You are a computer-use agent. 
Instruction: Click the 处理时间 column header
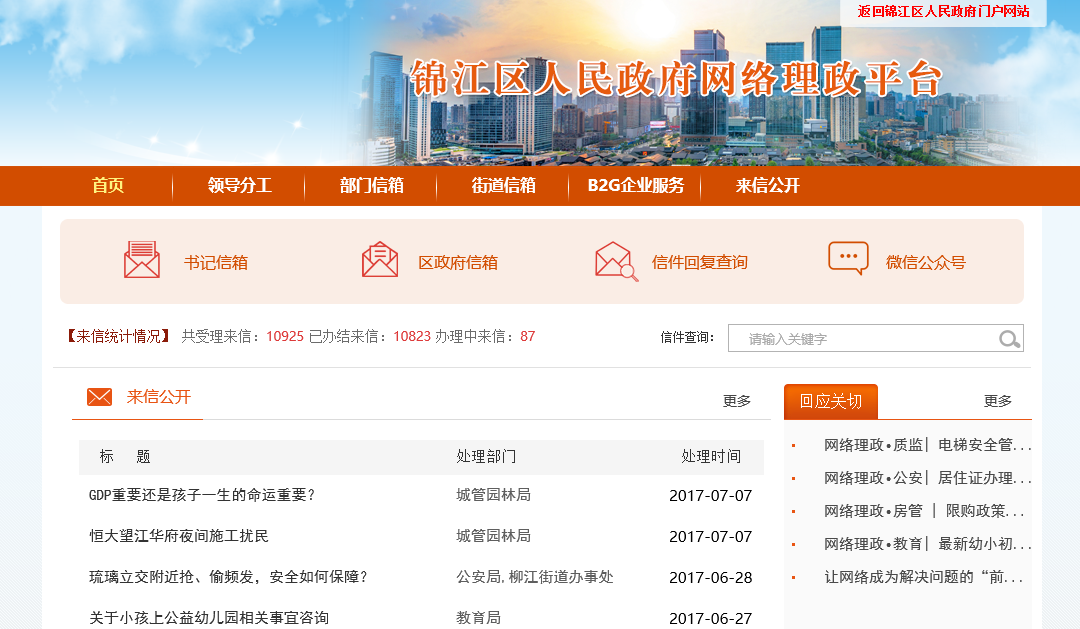711,457
